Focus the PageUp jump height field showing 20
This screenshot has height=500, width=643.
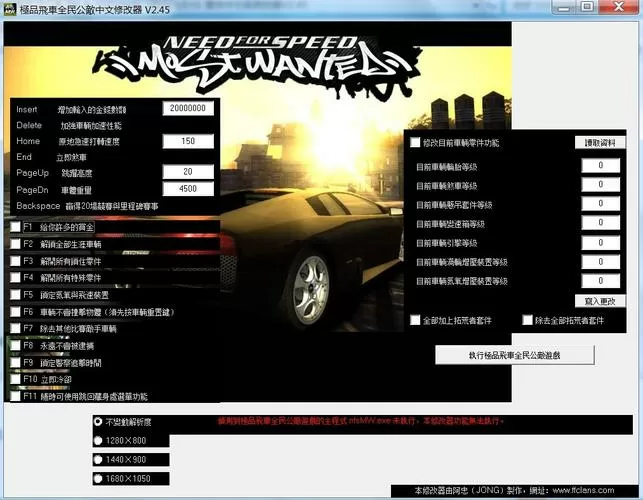(188, 172)
